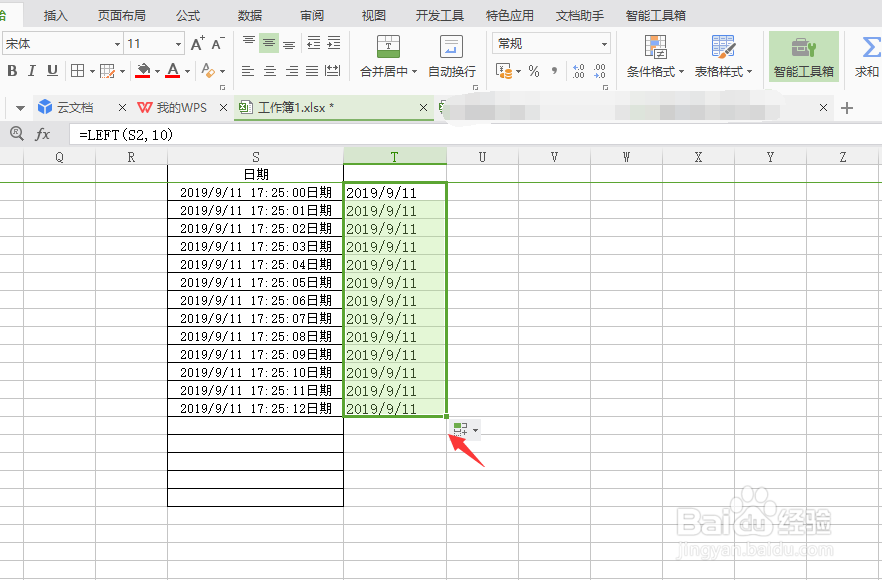Screen dimensions: 882x580
Task: Open the 智能工具箱 ribbon tab
Action: (655, 15)
